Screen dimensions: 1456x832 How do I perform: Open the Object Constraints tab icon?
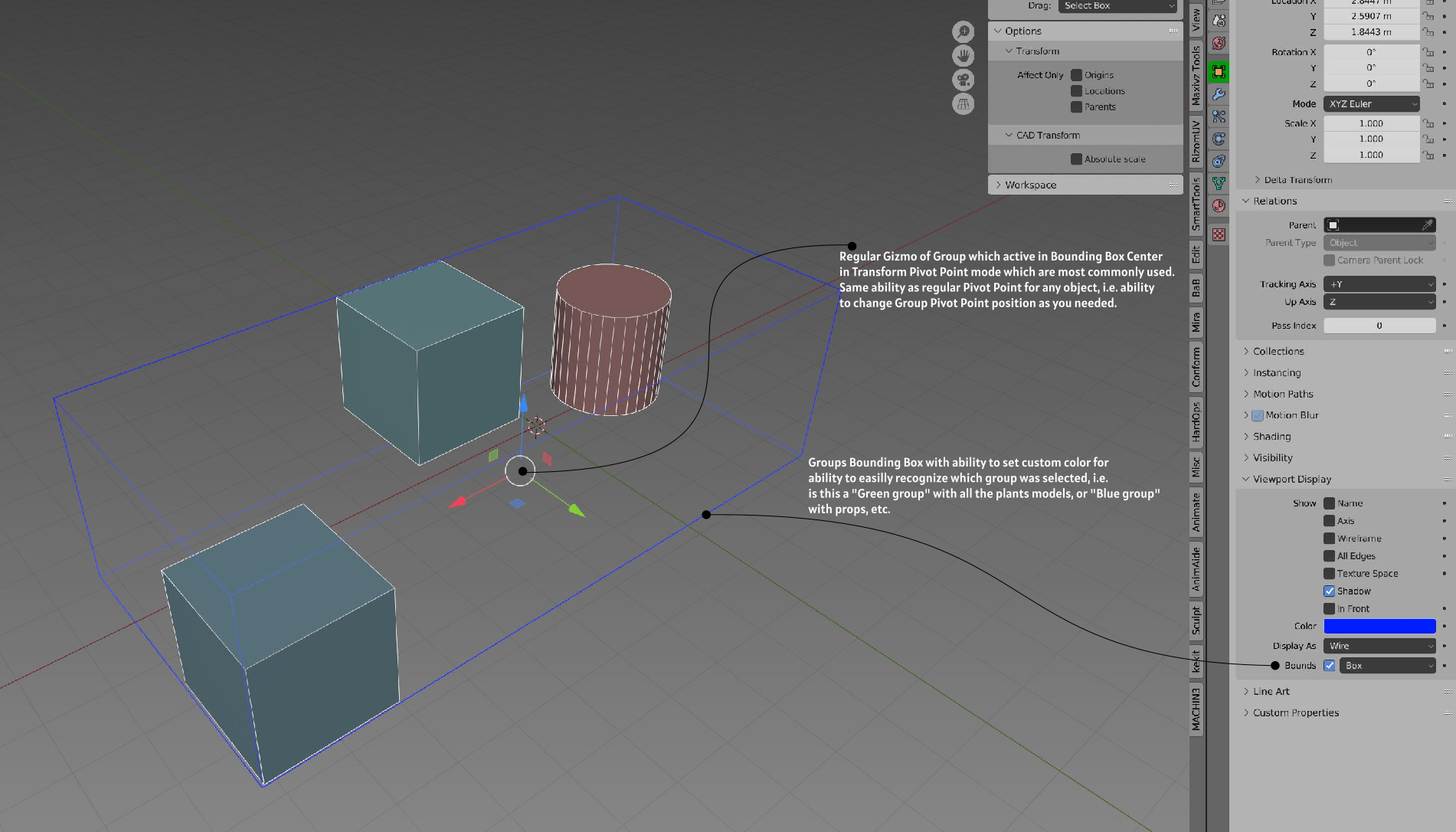[1219, 161]
